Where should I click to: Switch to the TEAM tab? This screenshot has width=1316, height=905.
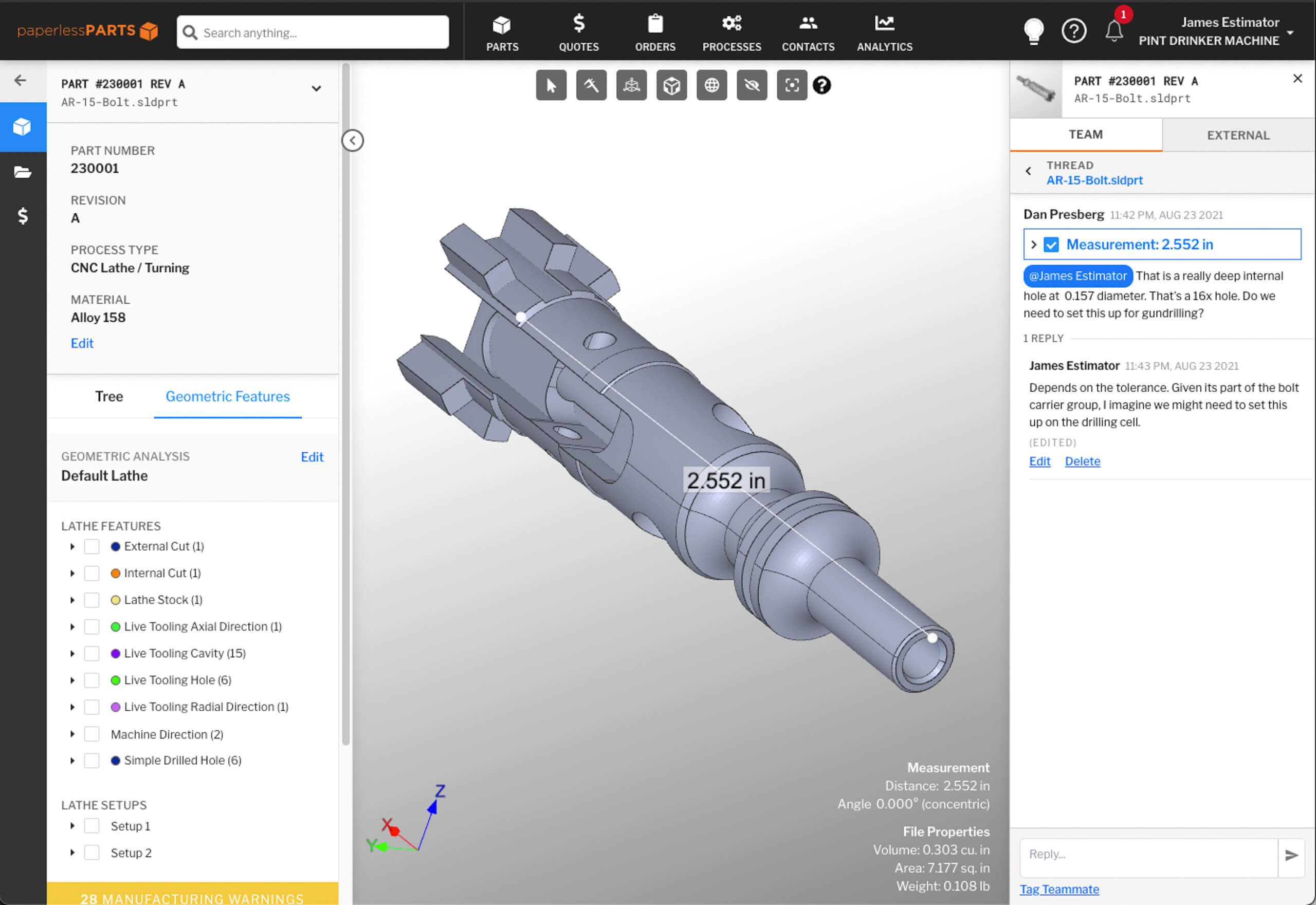click(1085, 135)
